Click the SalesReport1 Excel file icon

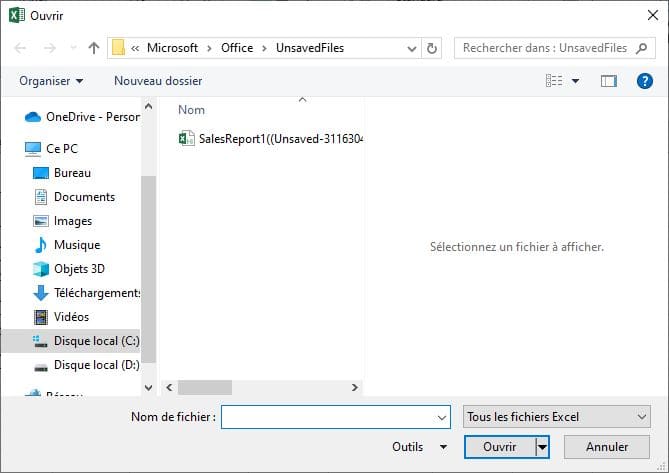point(186,139)
